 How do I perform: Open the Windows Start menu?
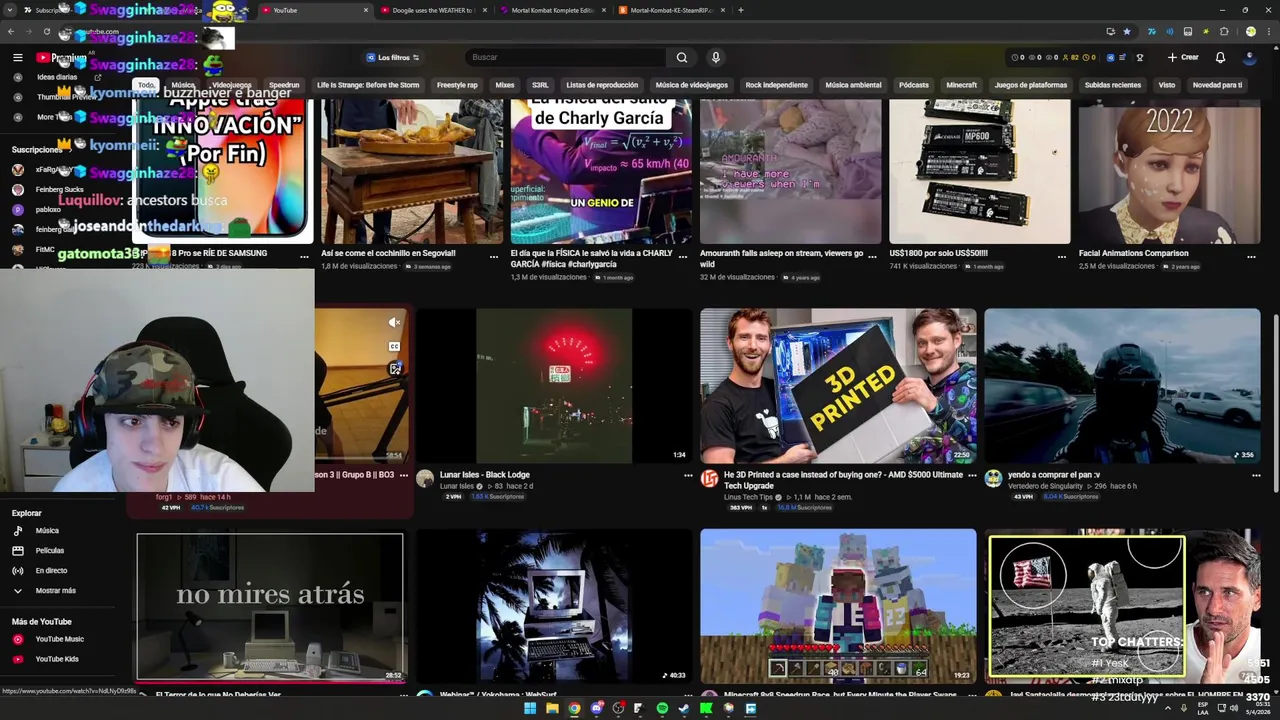click(x=530, y=709)
